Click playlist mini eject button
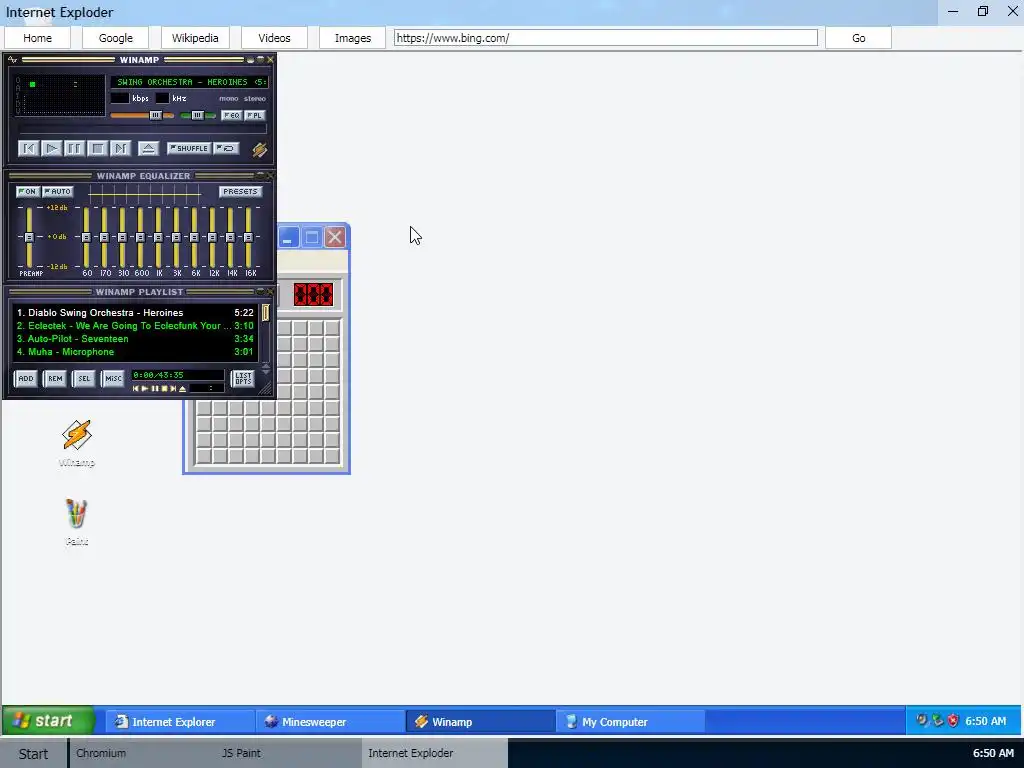Screen dimensions: 1024x768 click(183, 389)
